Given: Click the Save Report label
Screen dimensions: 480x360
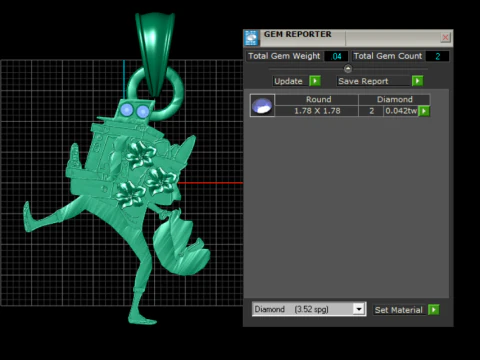Looking at the screenshot, I should pyautogui.click(x=374, y=81).
